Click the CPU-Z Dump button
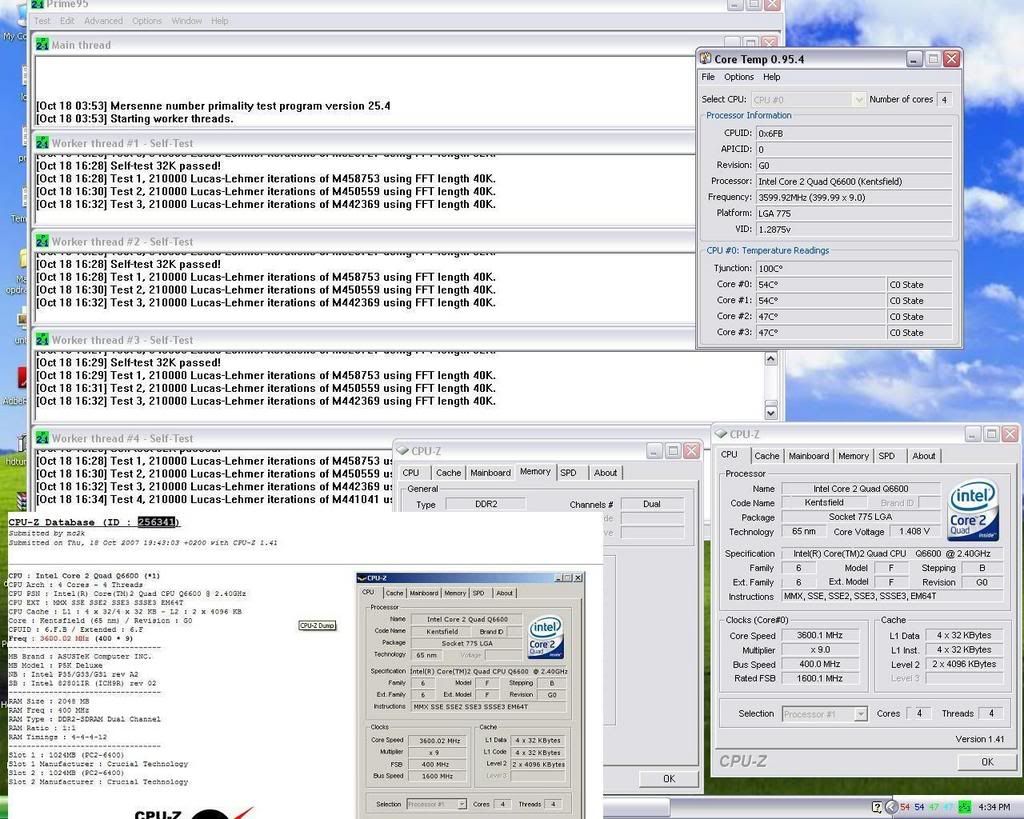 coord(317,626)
